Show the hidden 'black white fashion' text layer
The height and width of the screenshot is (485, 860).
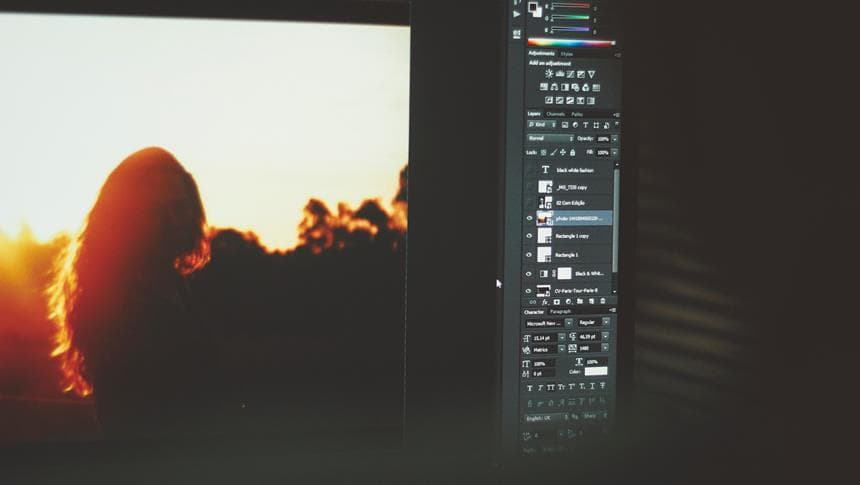coord(529,170)
